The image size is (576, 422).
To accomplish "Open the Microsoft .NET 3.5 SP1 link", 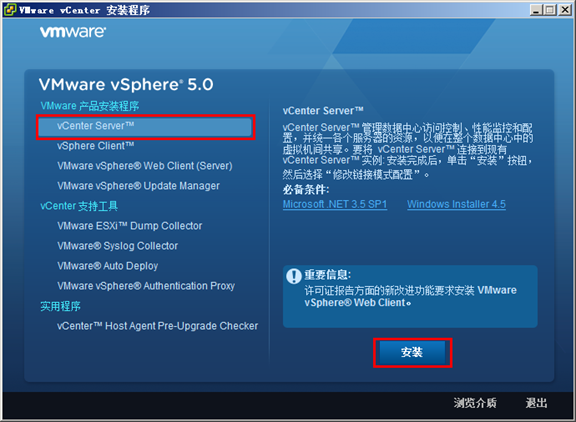I will [x=335, y=204].
